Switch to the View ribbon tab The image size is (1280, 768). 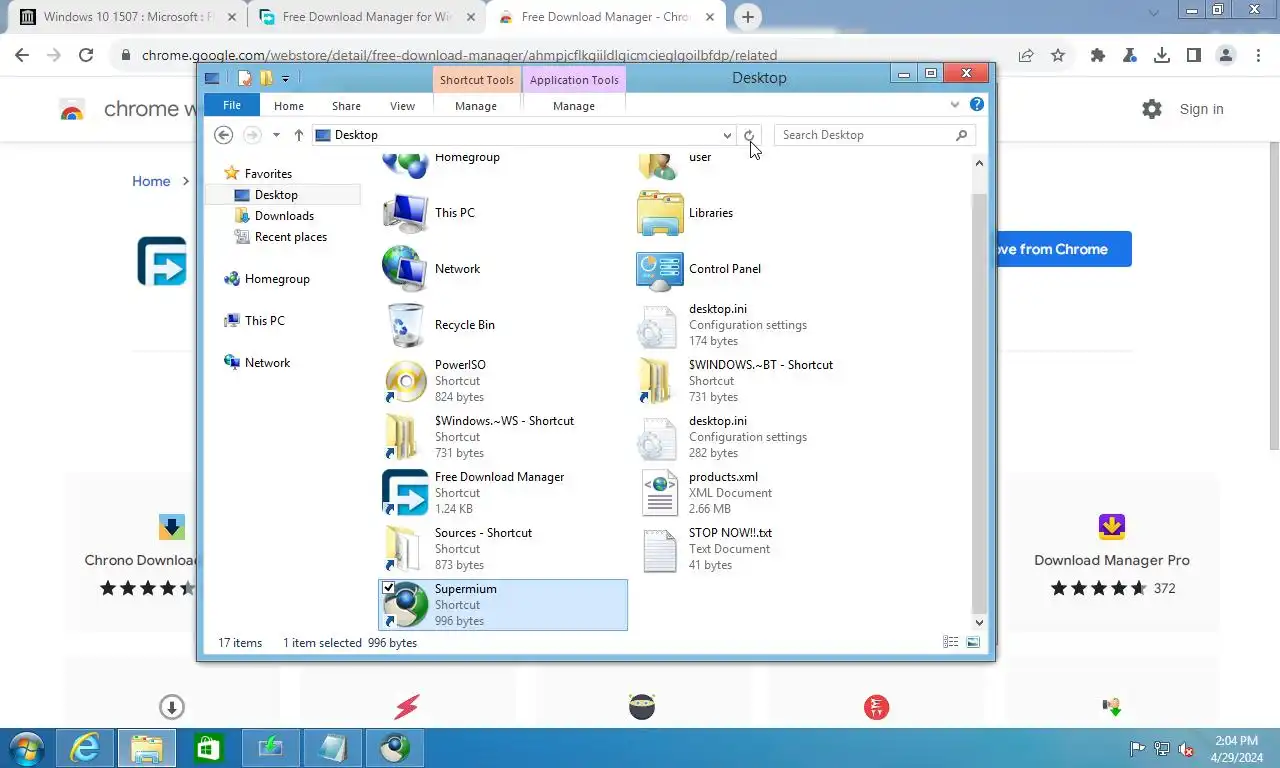point(402,105)
